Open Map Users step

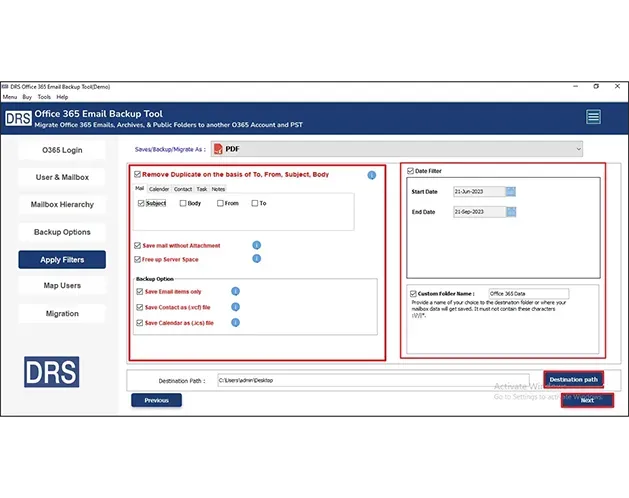click(x=62, y=286)
